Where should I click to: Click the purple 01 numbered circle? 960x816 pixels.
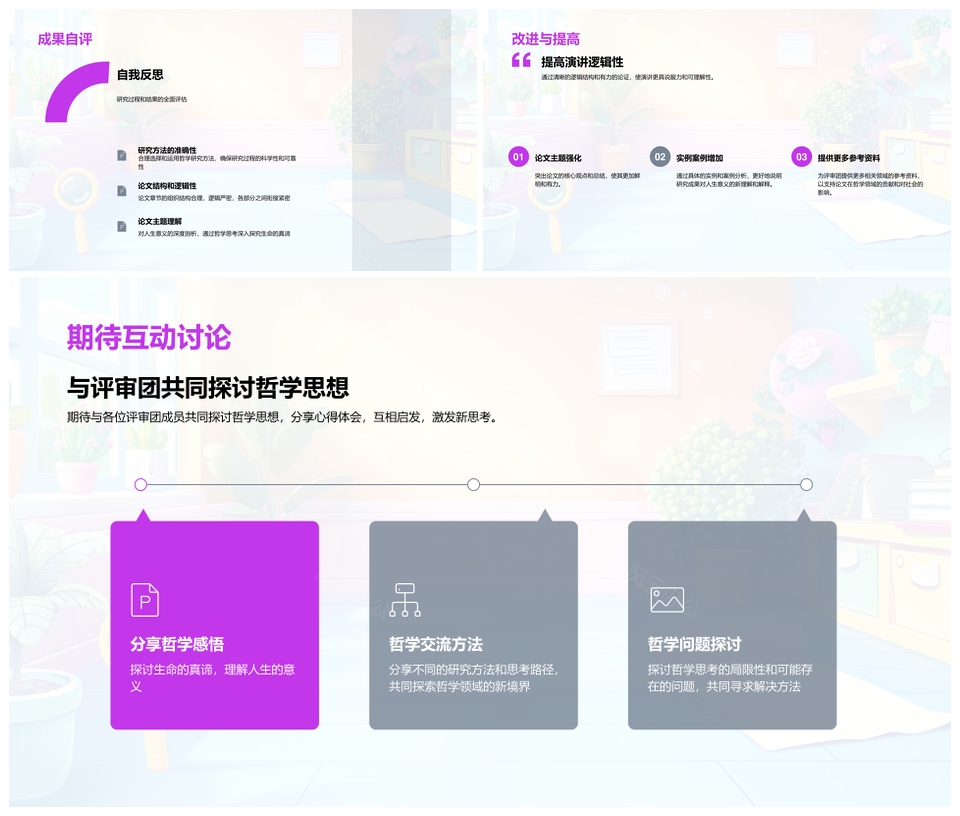[x=518, y=157]
